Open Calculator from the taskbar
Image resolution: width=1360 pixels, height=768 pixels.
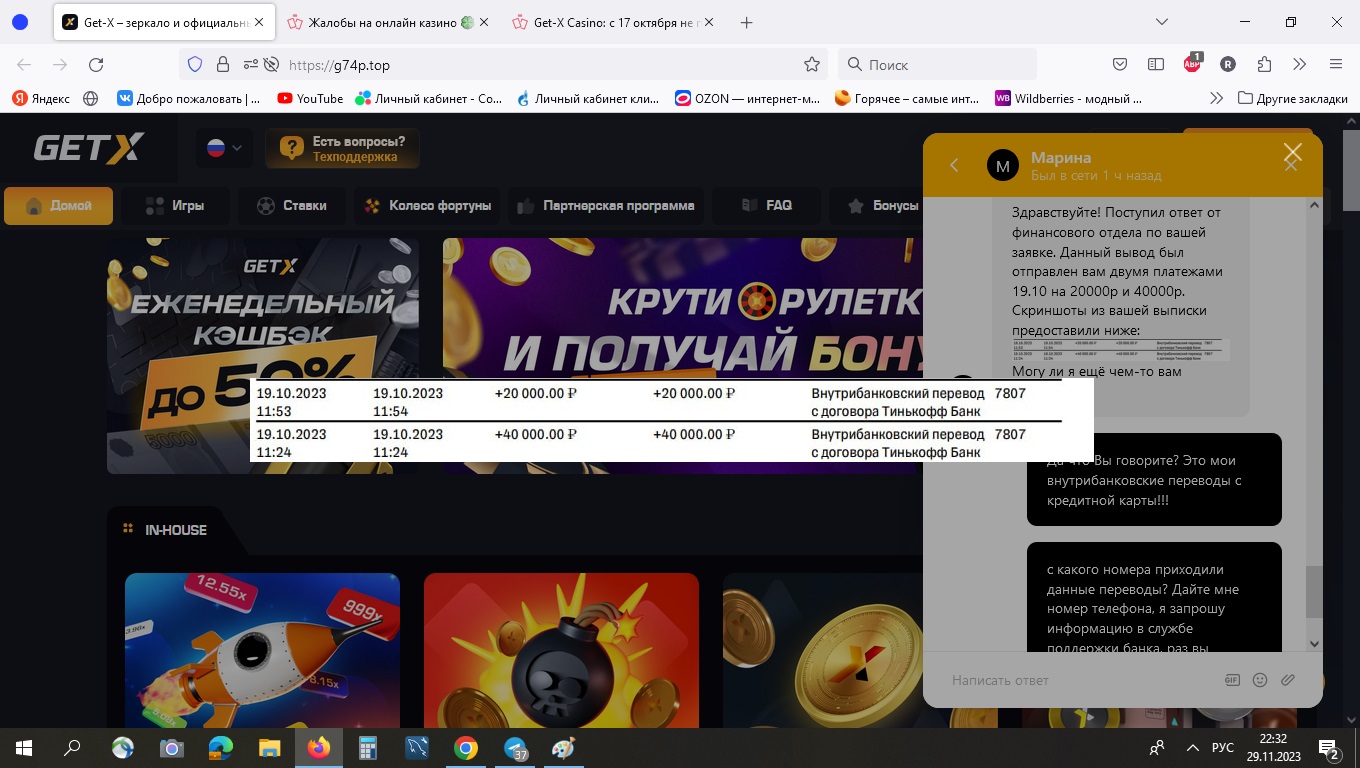[367, 748]
